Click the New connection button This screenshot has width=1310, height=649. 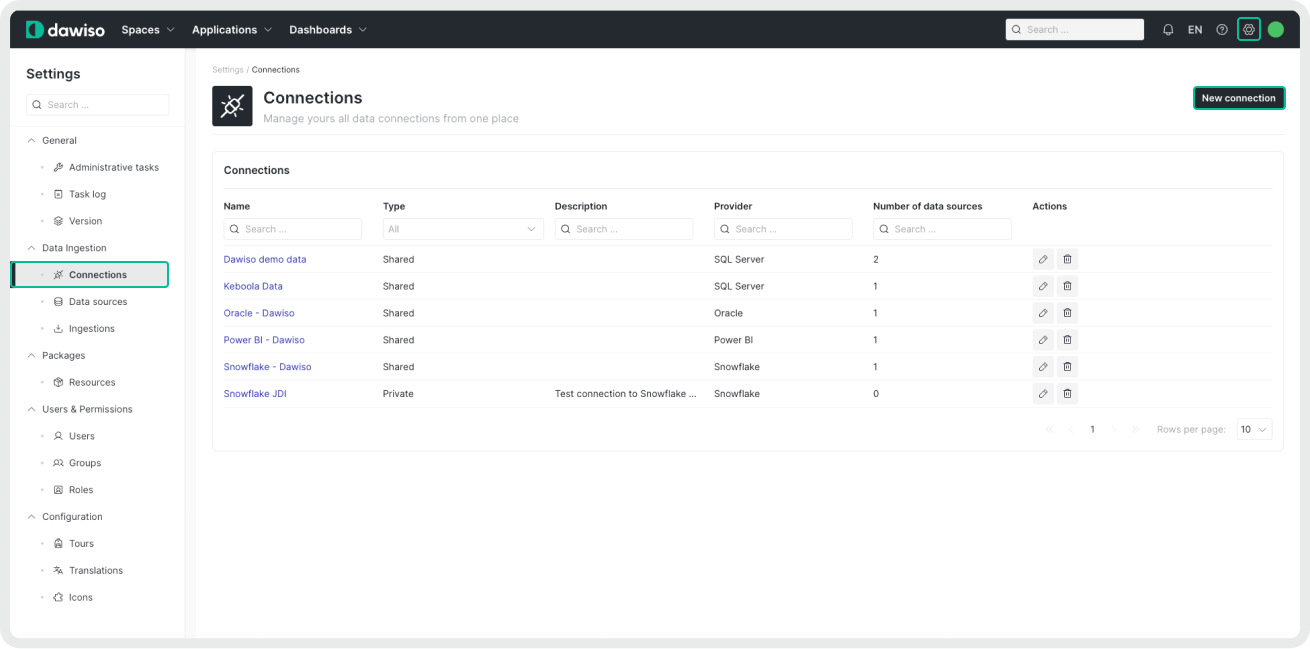point(1238,98)
